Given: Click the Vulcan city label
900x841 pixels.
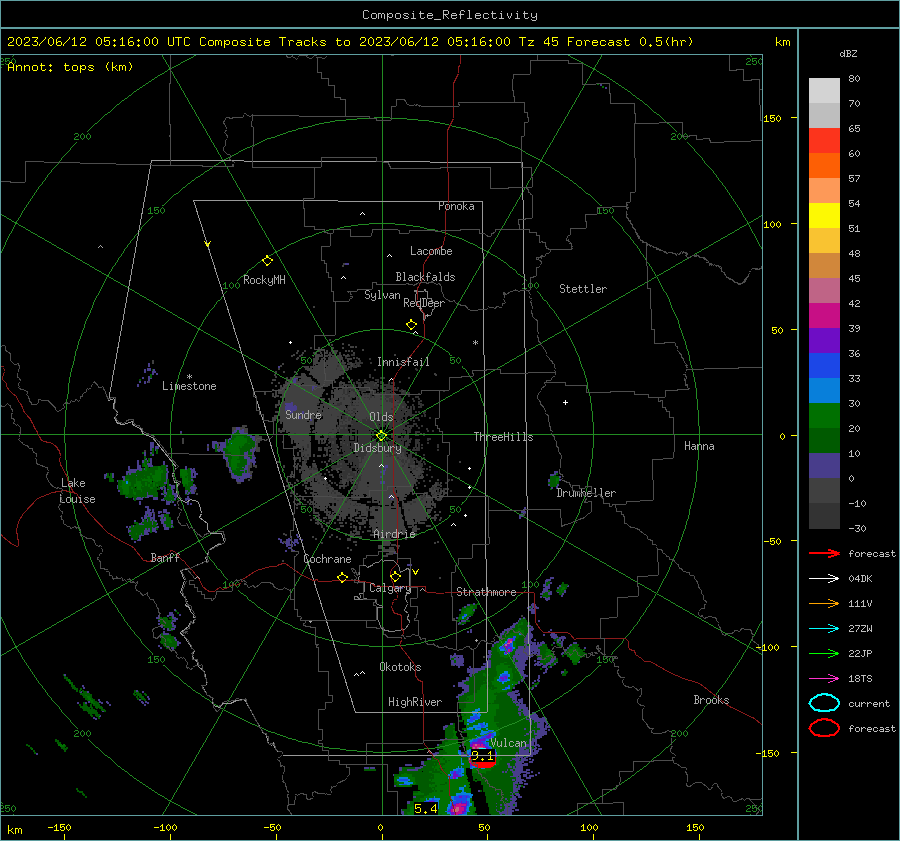Looking at the screenshot, I should pos(508,743).
